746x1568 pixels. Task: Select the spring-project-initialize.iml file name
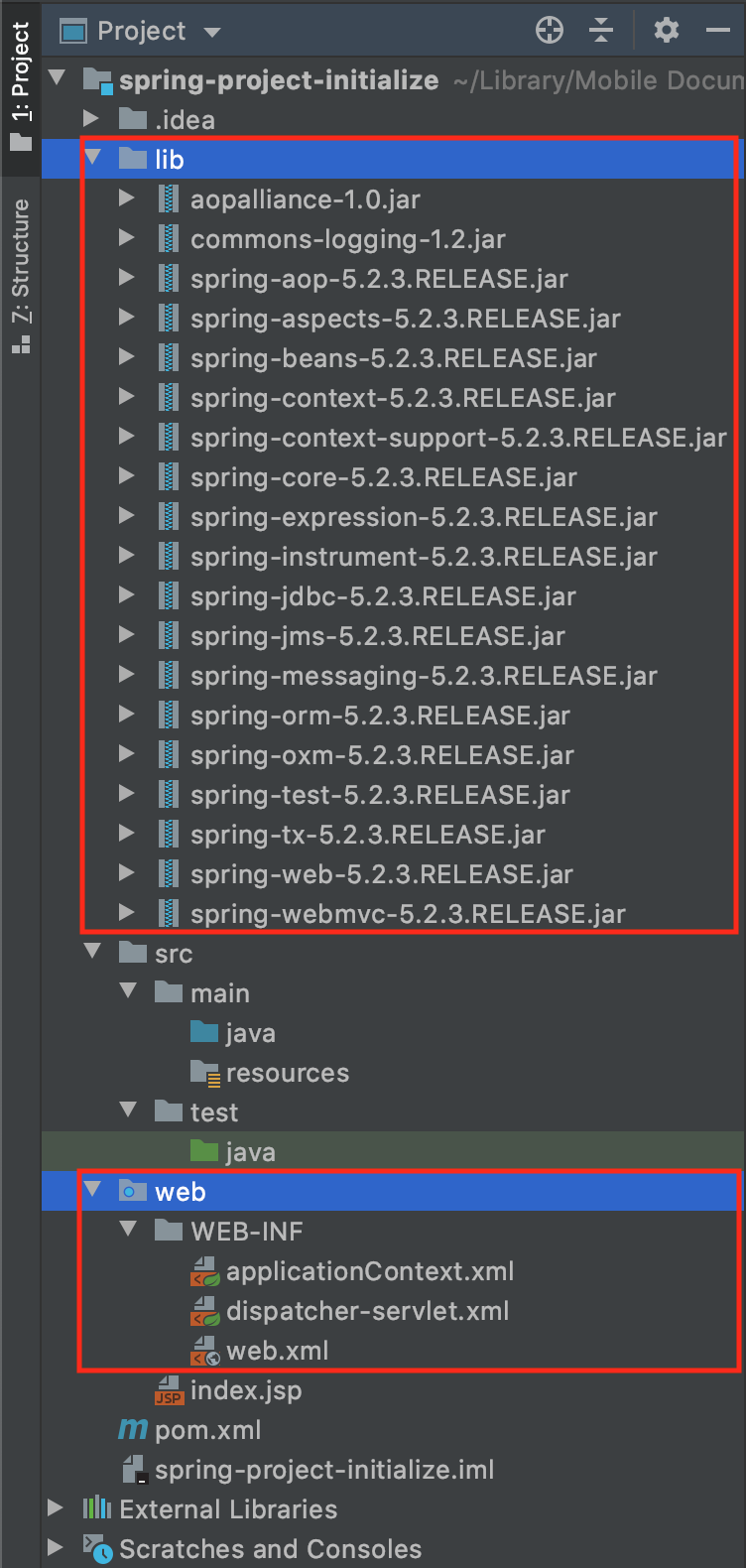point(324,1470)
